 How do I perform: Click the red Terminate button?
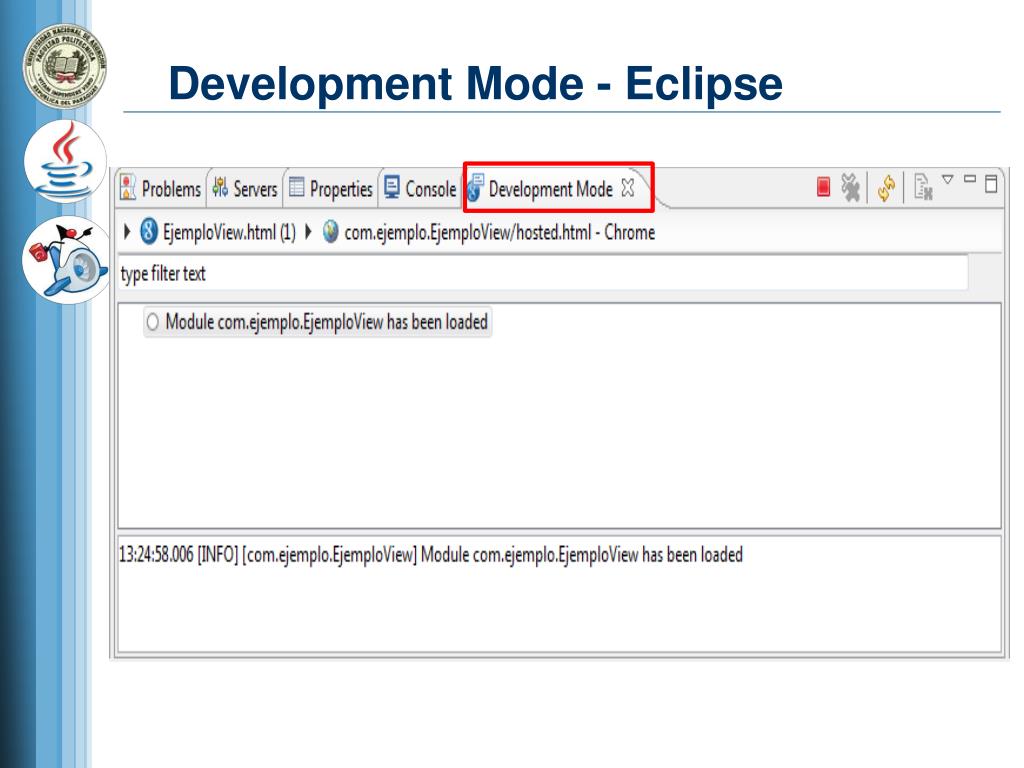point(824,187)
